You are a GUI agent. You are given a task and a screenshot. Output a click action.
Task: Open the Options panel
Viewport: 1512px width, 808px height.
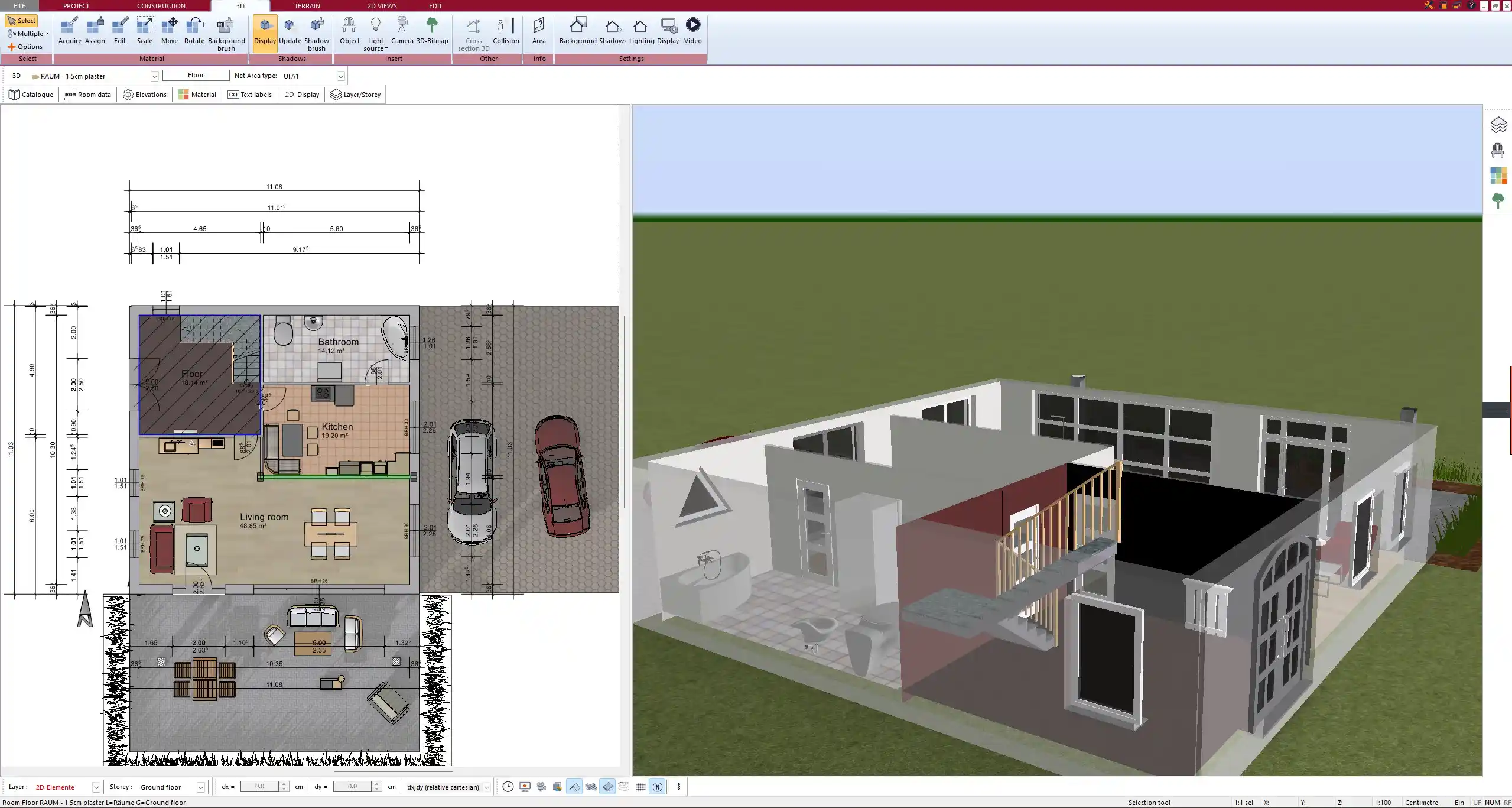point(25,46)
